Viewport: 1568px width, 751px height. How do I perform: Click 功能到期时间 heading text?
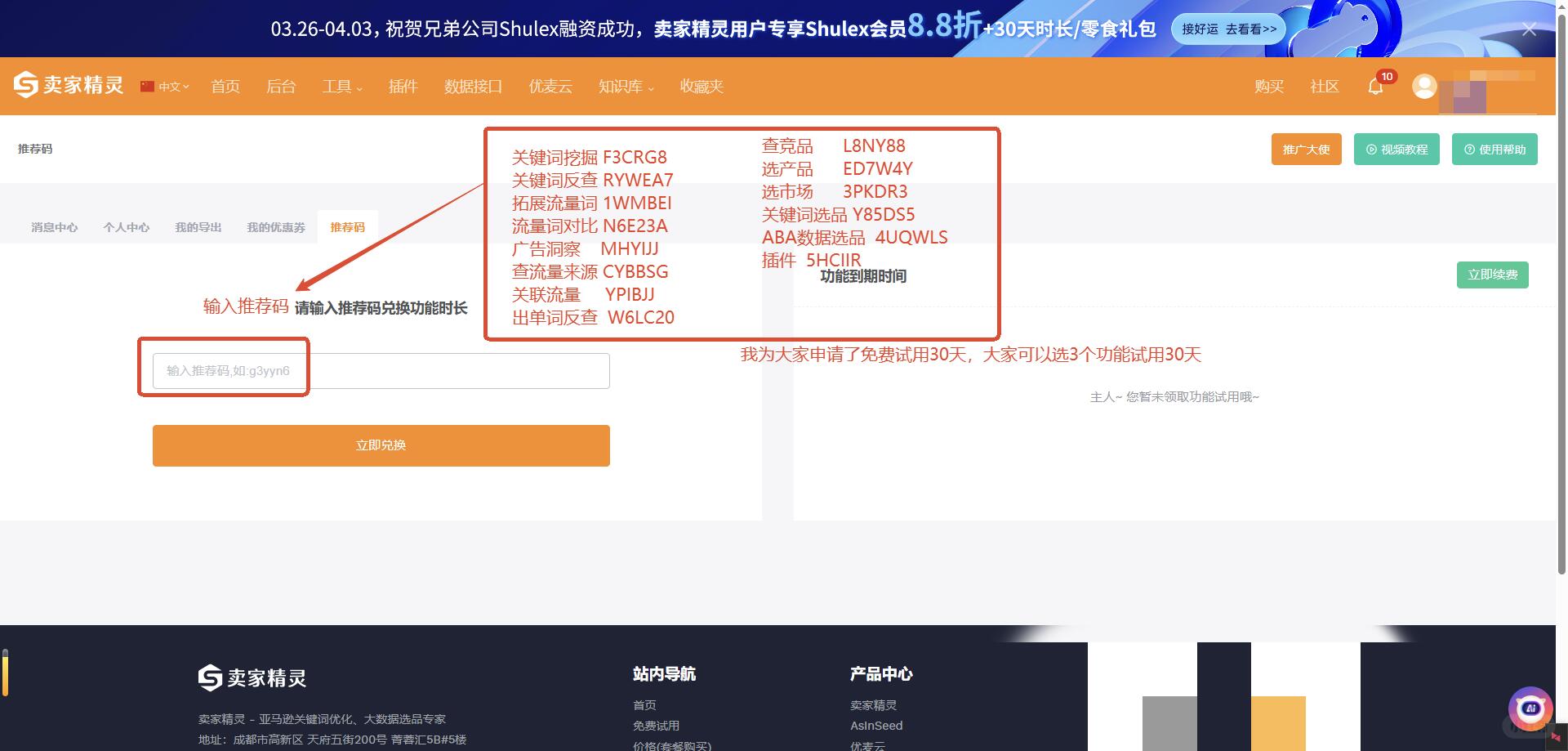tap(863, 276)
